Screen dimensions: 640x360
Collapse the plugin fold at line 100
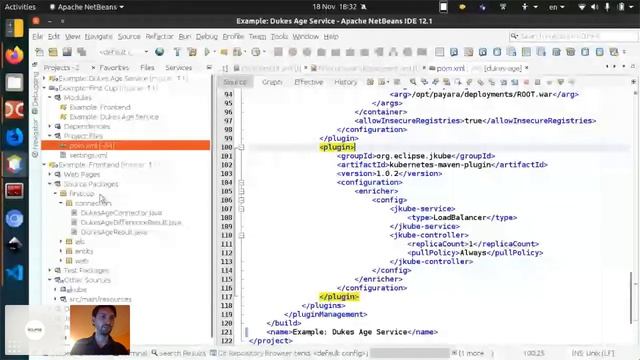[x=241, y=147]
